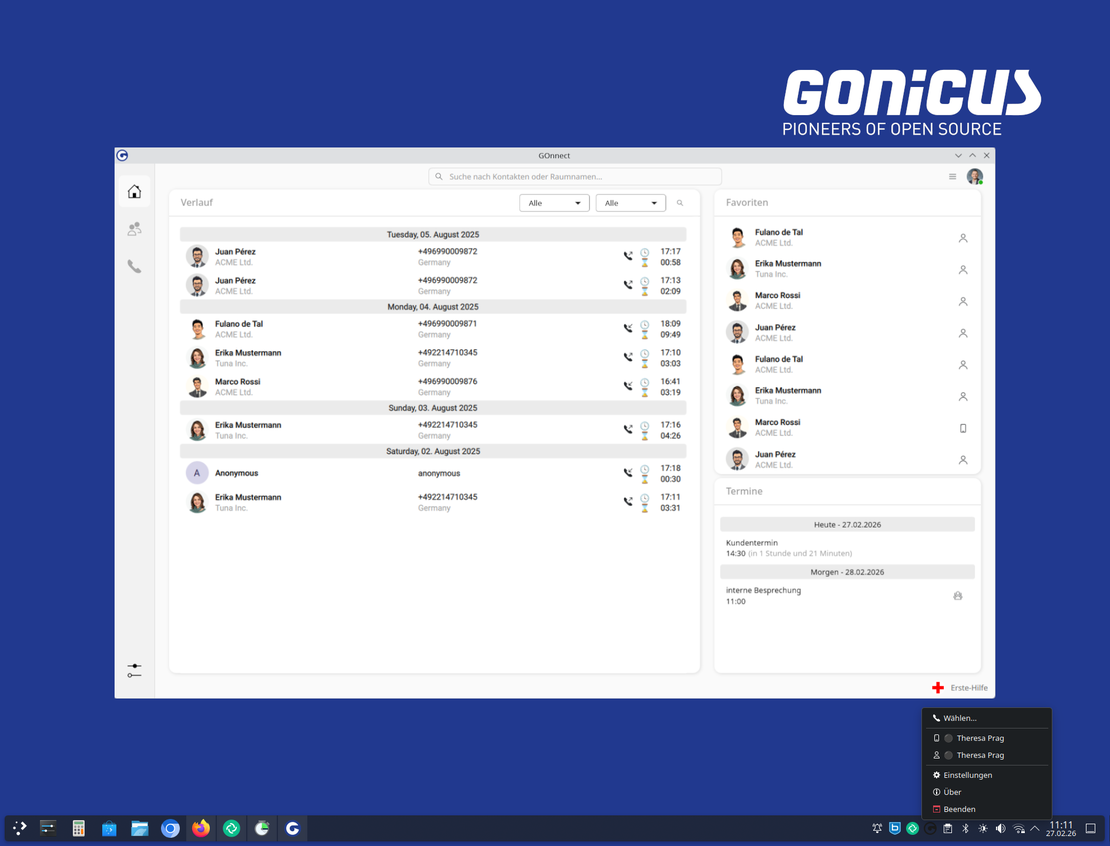Open the Calculator from the taskbar
1110x846 pixels.
[x=79, y=828]
